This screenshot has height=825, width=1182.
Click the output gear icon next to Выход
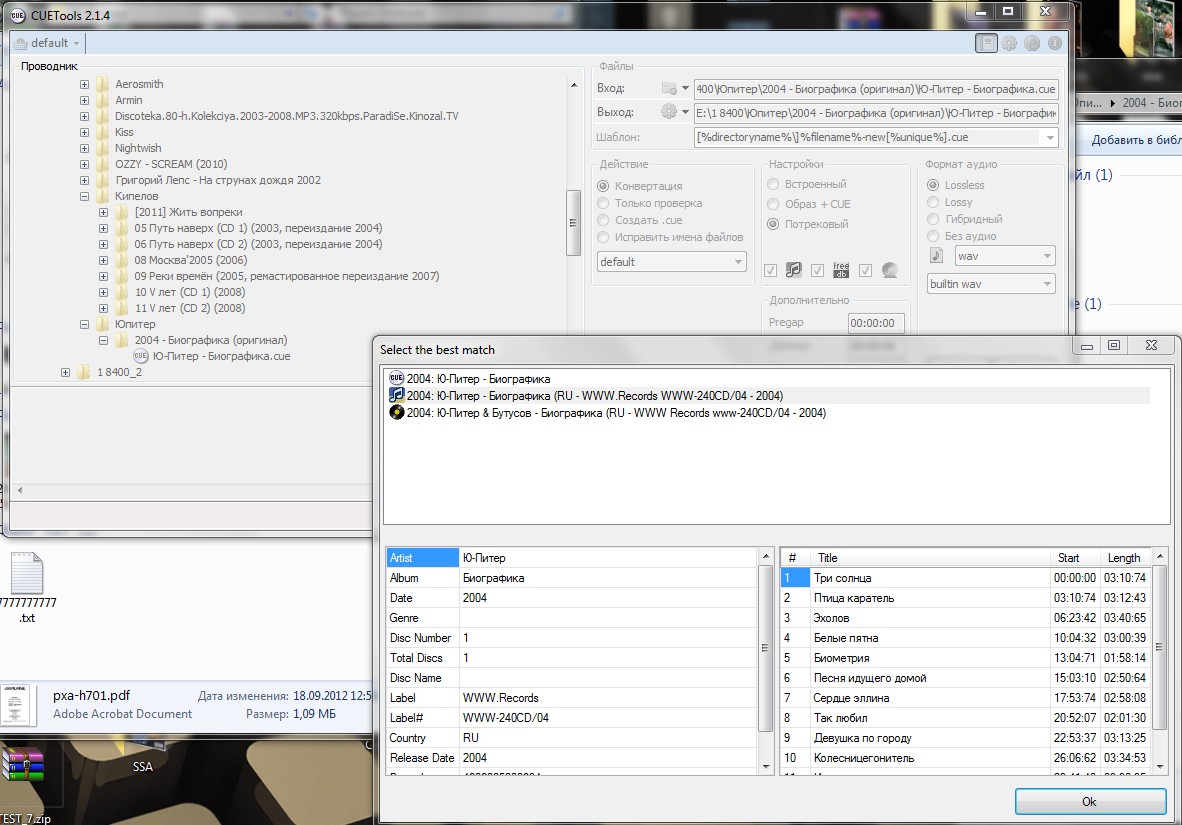click(x=669, y=112)
